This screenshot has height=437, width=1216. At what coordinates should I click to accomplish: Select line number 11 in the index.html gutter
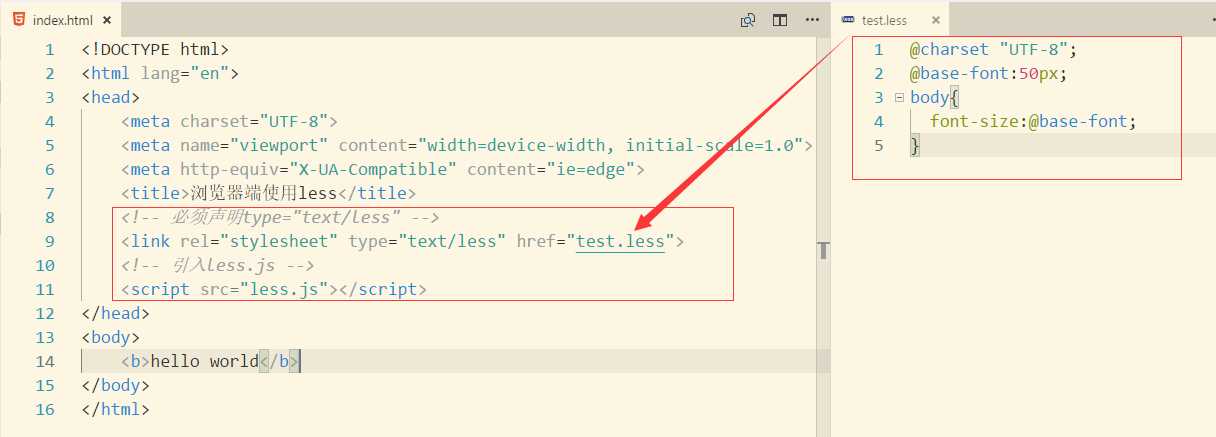tap(45, 289)
